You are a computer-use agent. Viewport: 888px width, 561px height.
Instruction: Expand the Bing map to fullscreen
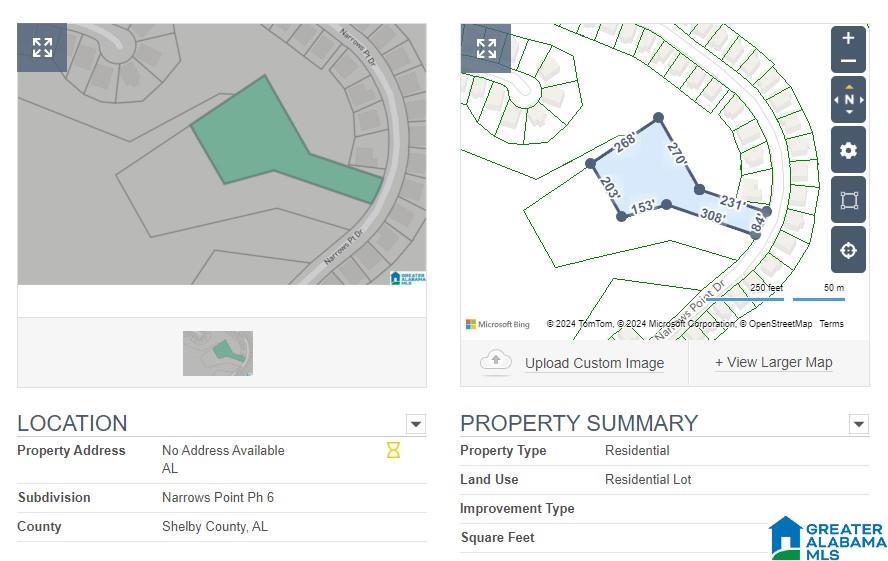pyautogui.click(x=486, y=49)
